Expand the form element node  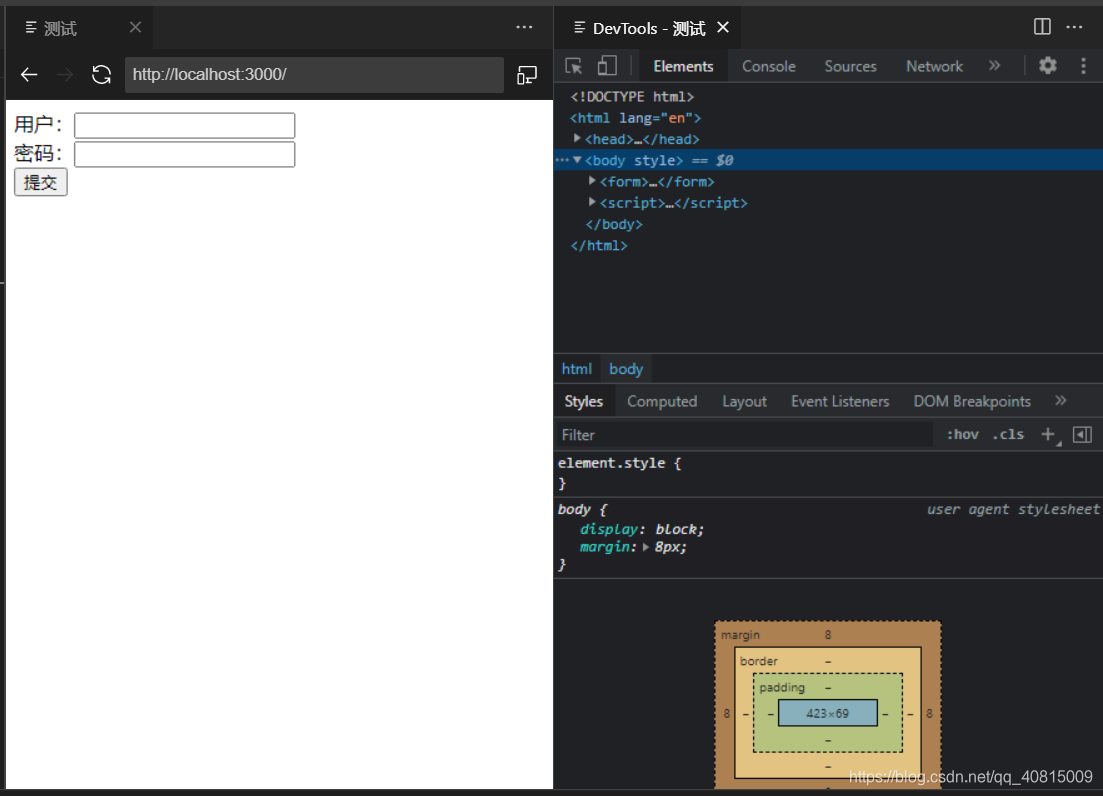coord(592,181)
